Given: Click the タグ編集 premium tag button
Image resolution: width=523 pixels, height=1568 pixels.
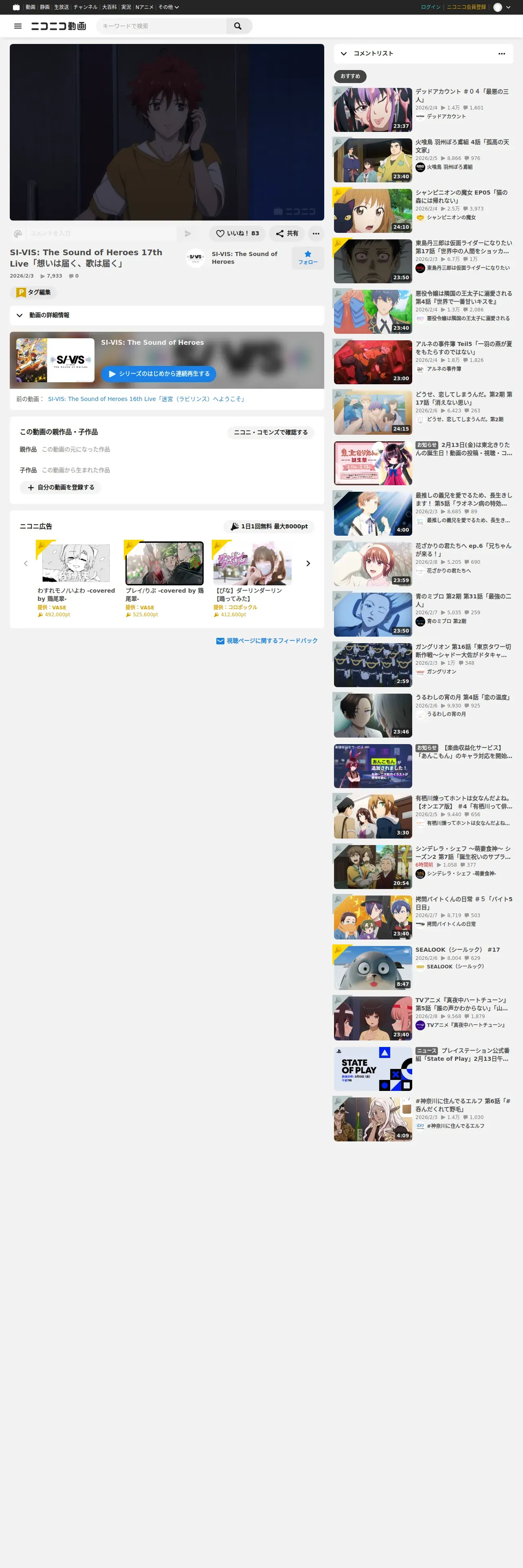Looking at the screenshot, I should [33, 292].
